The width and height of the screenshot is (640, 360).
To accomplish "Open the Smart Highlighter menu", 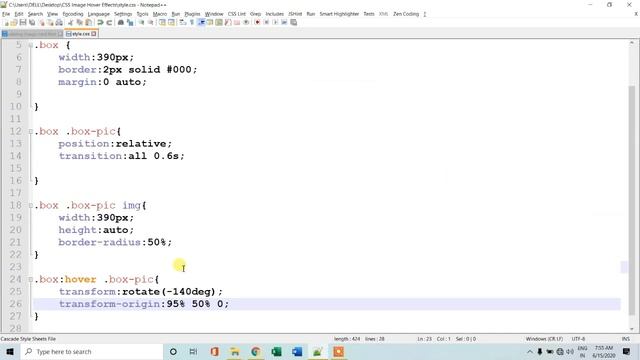I will click(339, 14).
